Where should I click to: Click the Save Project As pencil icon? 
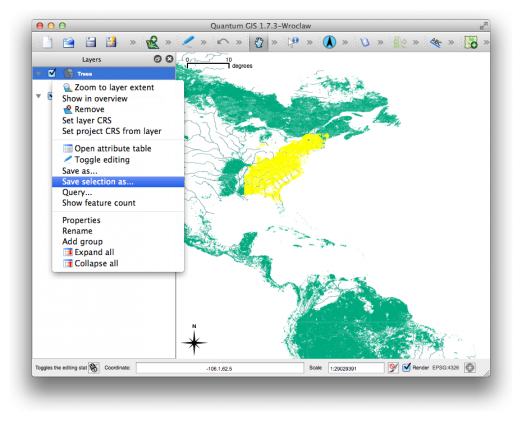pos(111,42)
